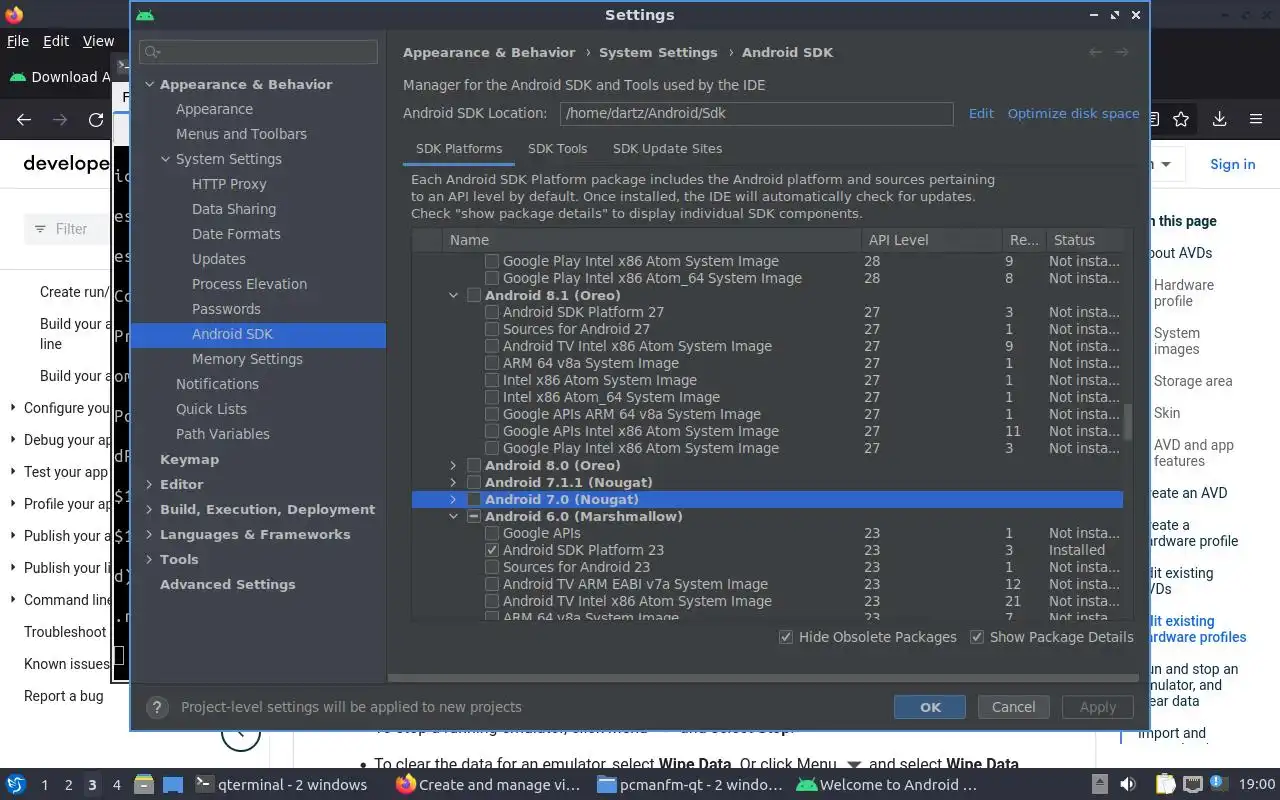Viewport: 1280px width, 800px height.
Task: Open Firefox downloads arrow icon
Action: [1219, 119]
